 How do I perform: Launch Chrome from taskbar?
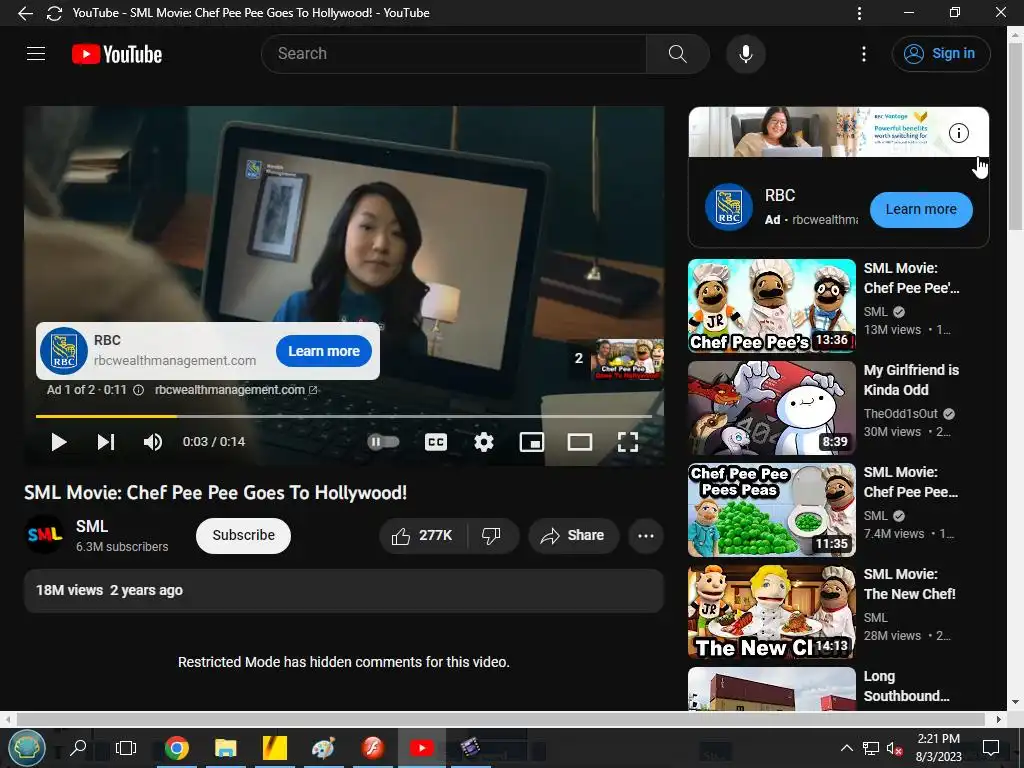tap(176, 748)
